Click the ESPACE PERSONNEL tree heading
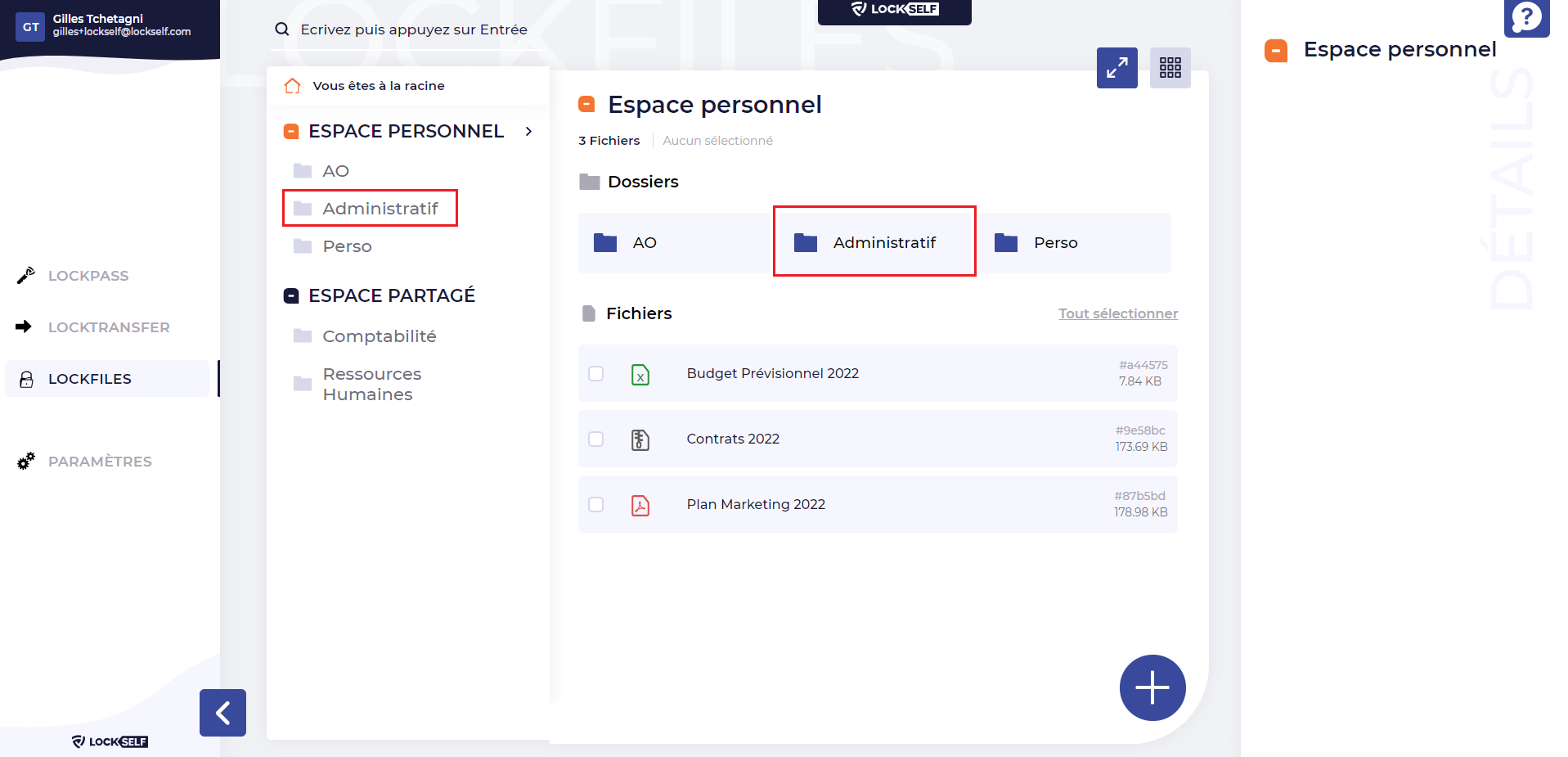 click(x=406, y=131)
